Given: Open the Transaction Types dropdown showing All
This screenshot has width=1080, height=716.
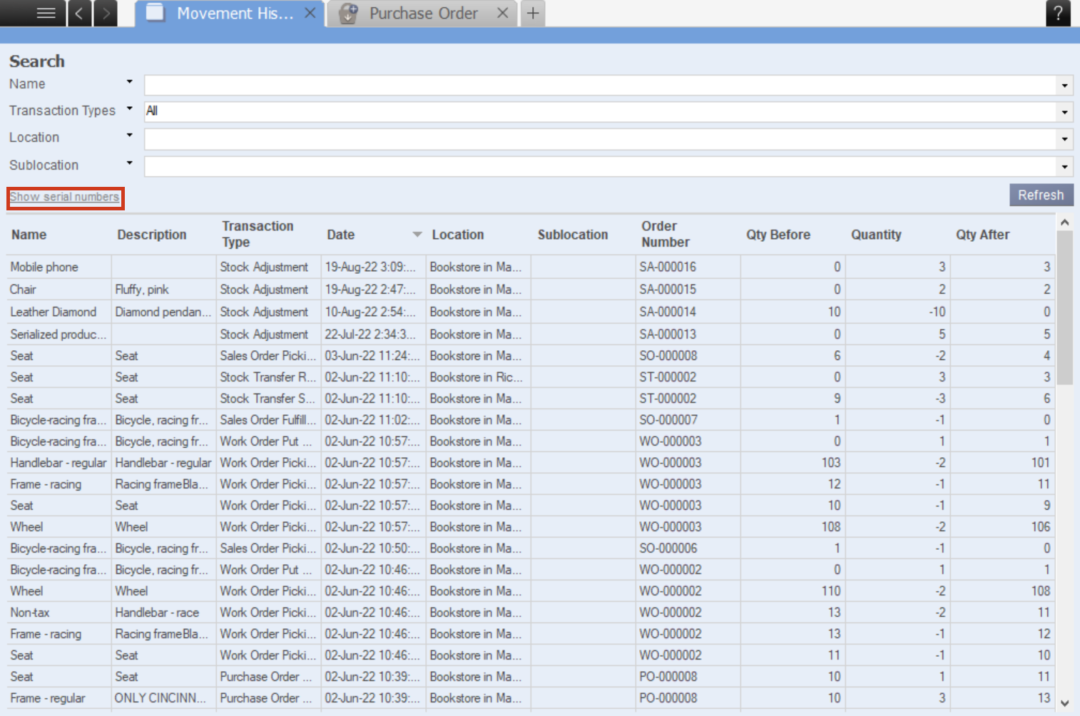Looking at the screenshot, I should (1063, 111).
